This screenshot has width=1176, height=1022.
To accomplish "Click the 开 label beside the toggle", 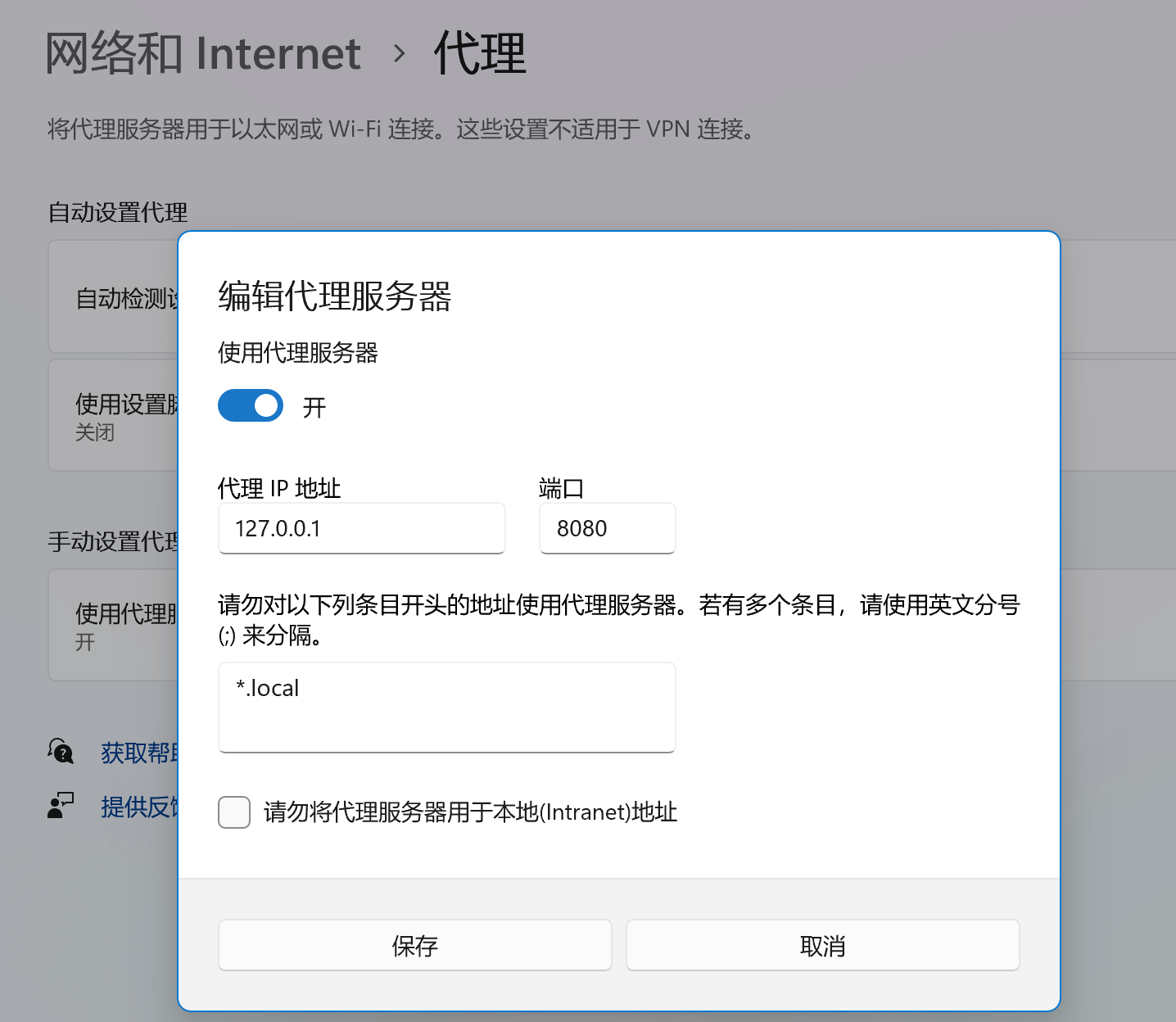I will 314,407.
